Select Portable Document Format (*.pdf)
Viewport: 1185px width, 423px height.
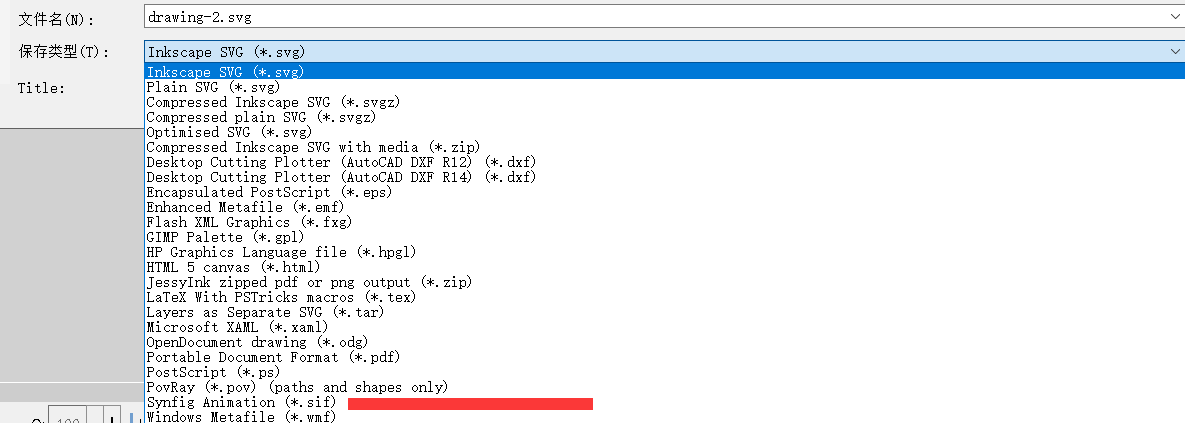click(x=273, y=357)
